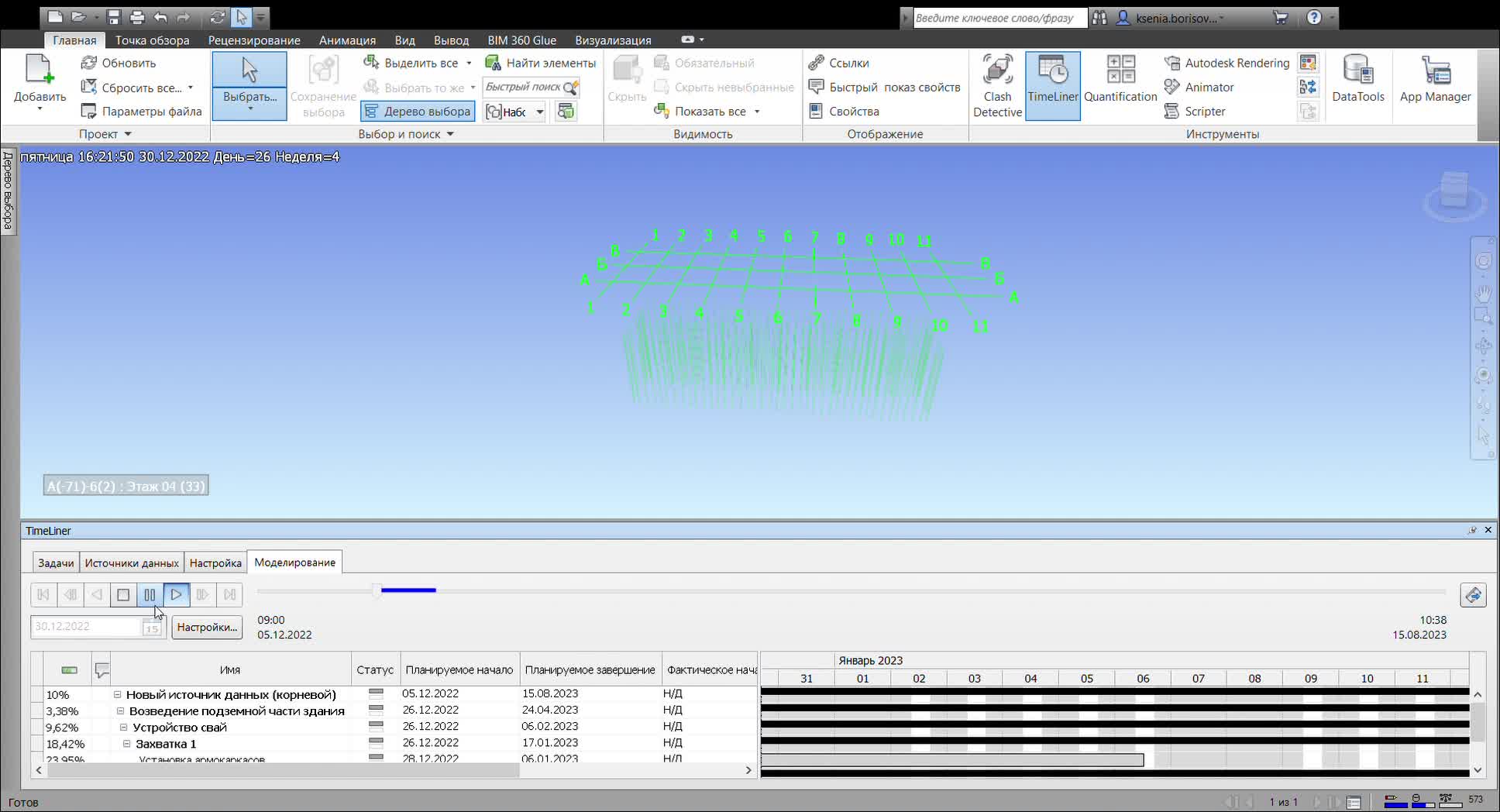Toggle the TimeLiner window button

click(x=1052, y=86)
